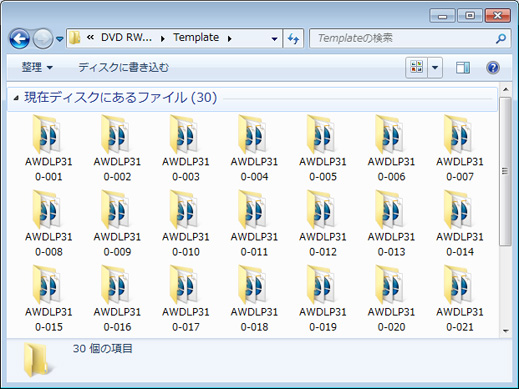
Task: Select folder AWDLP310-019
Action: [323, 299]
